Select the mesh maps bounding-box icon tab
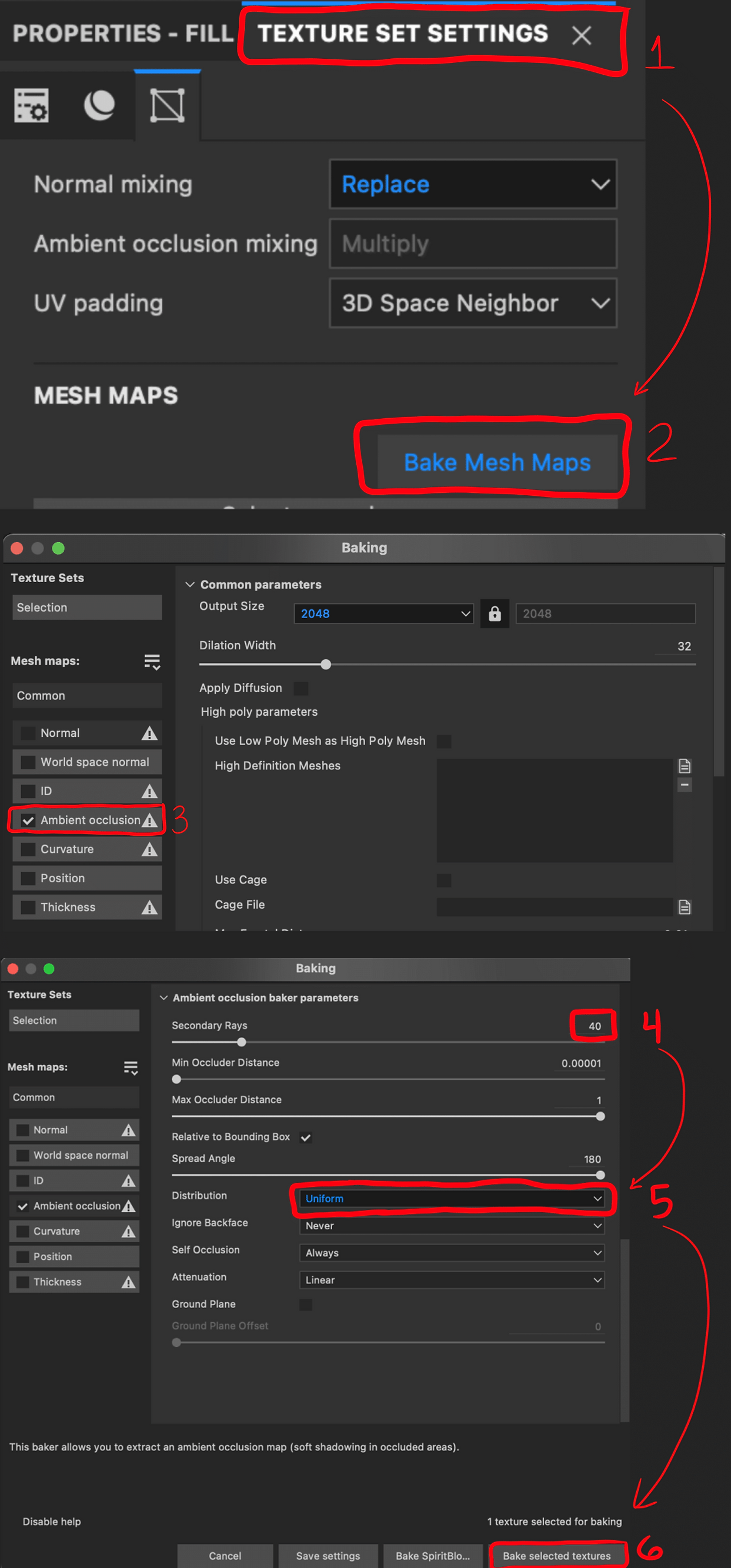 click(168, 105)
